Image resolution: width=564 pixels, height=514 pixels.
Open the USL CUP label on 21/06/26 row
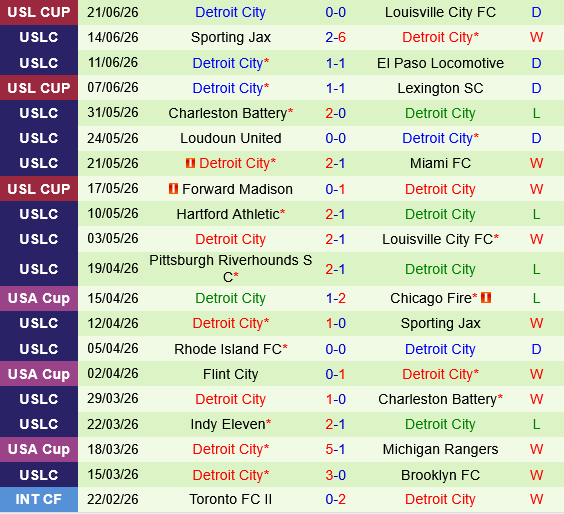[x=39, y=12]
